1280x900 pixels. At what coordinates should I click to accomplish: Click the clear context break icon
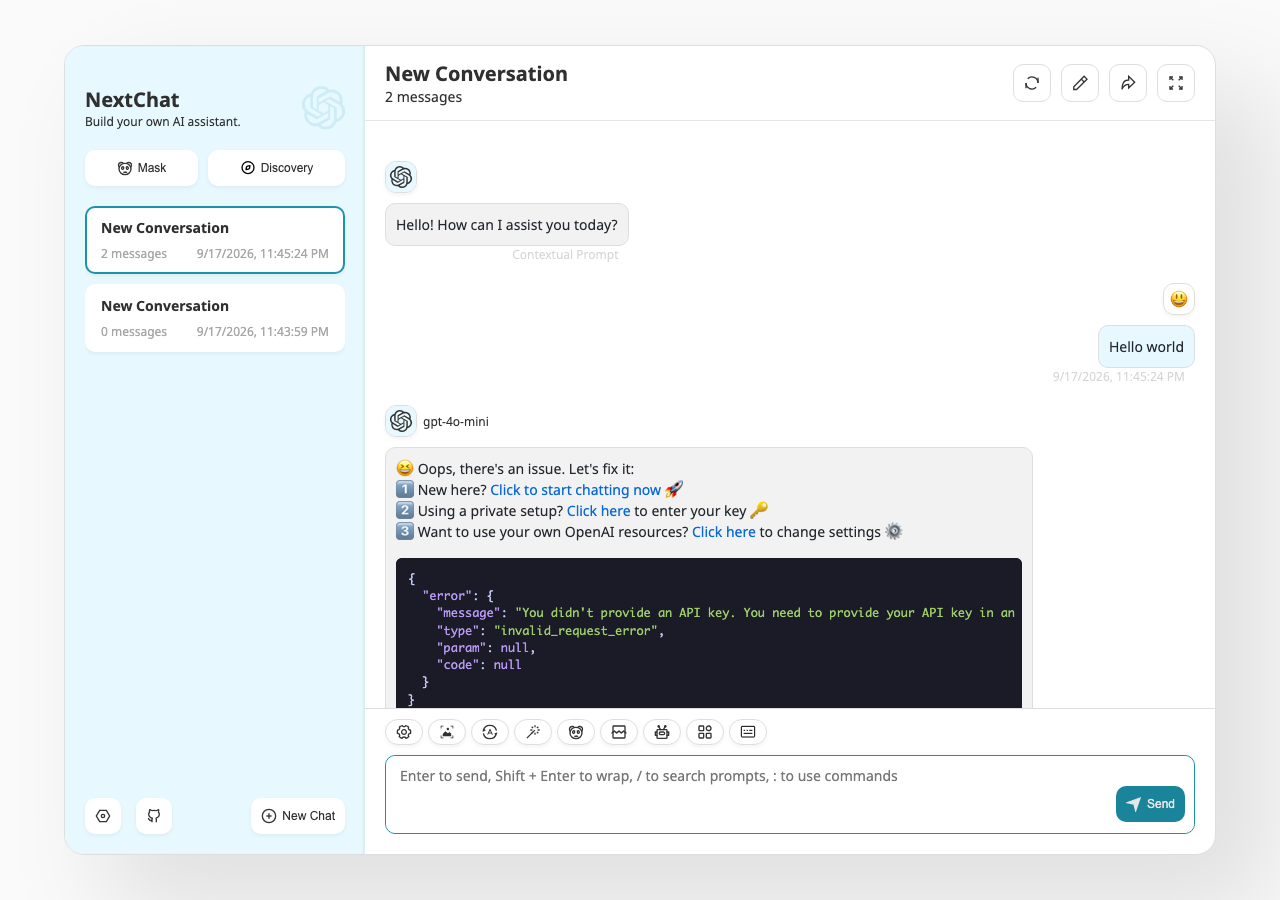coord(619,732)
